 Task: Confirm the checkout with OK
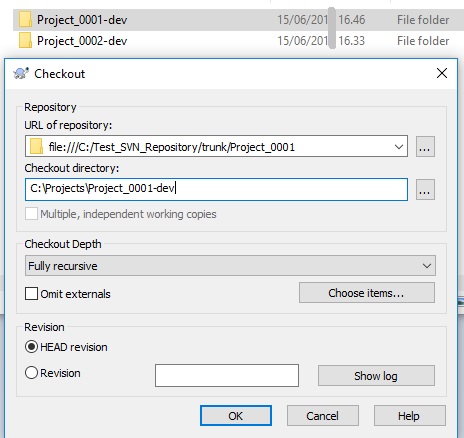point(236,416)
